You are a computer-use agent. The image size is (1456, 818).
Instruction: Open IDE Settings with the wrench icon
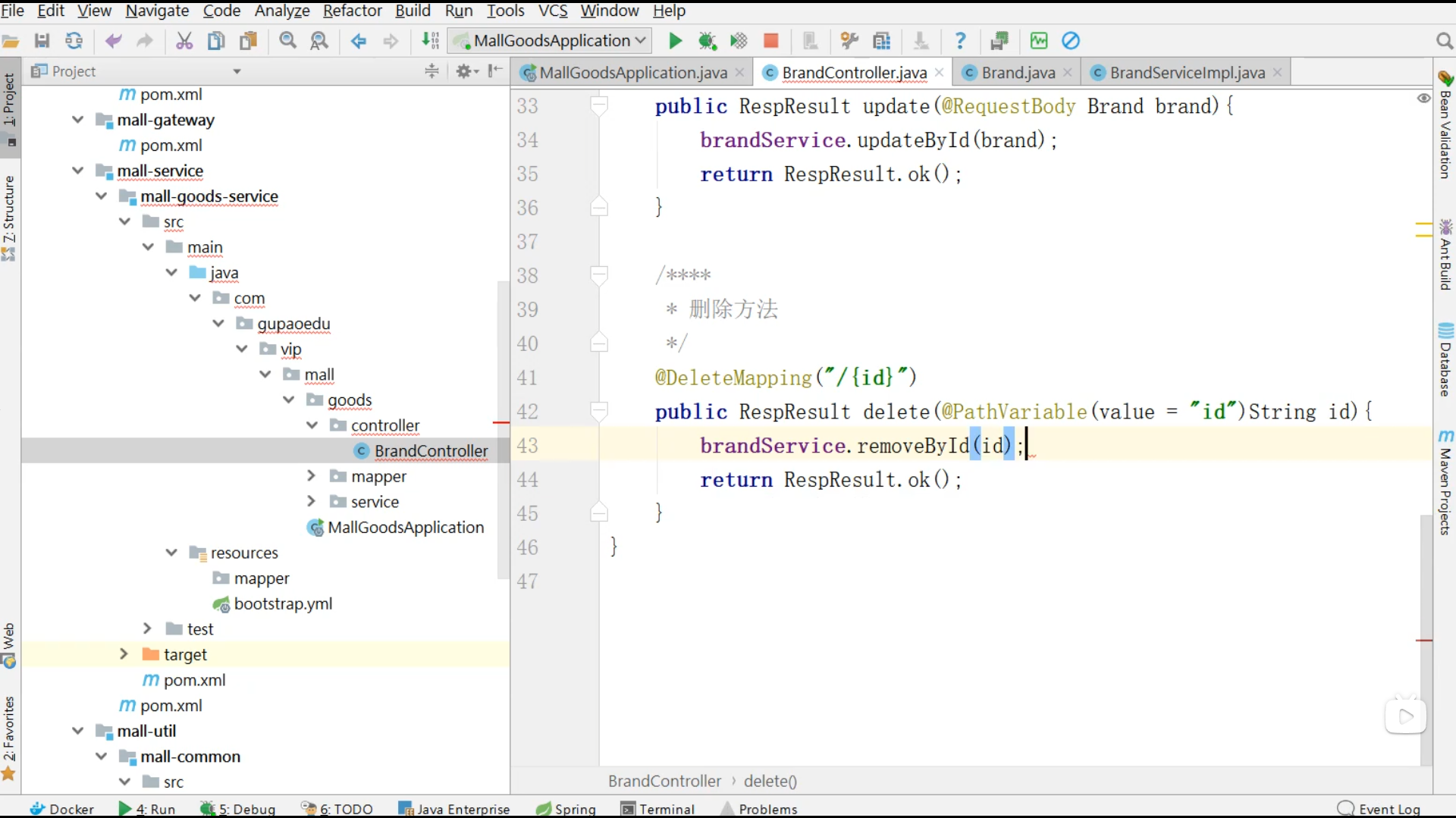[x=850, y=40]
